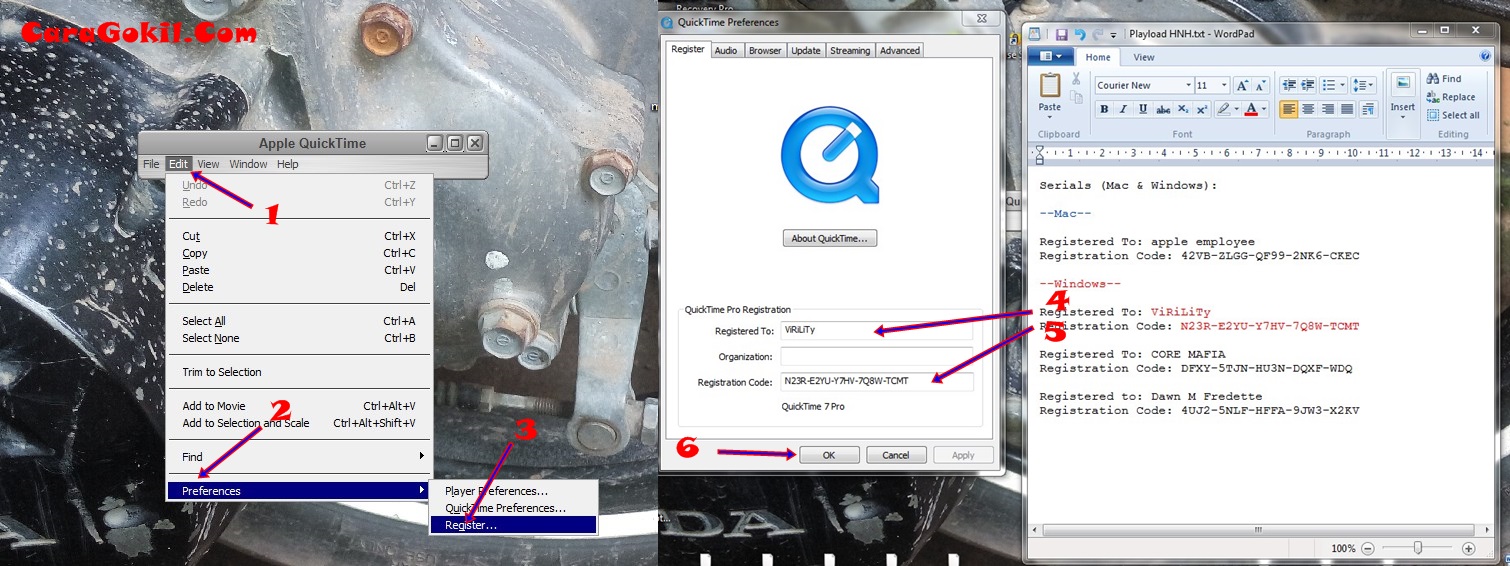The height and width of the screenshot is (566, 1510).
Task: Expand the Paste dropdown arrow
Action: point(1050,117)
